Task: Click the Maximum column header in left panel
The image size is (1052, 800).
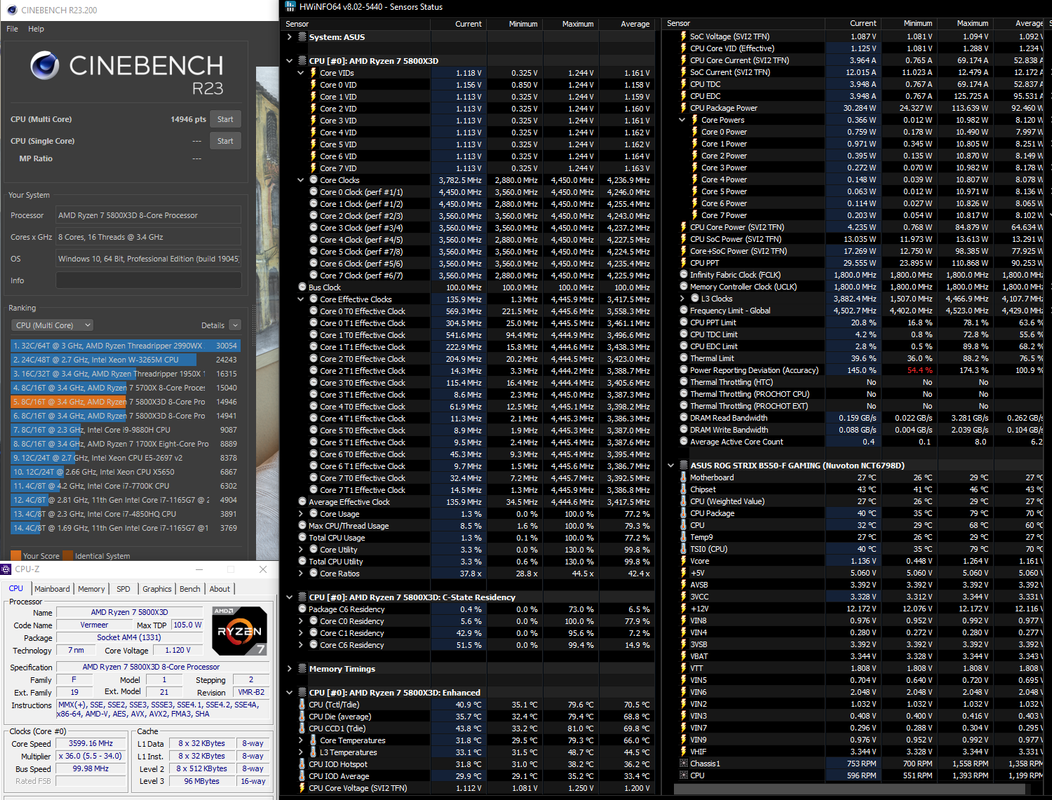Action: click(578, 23)
